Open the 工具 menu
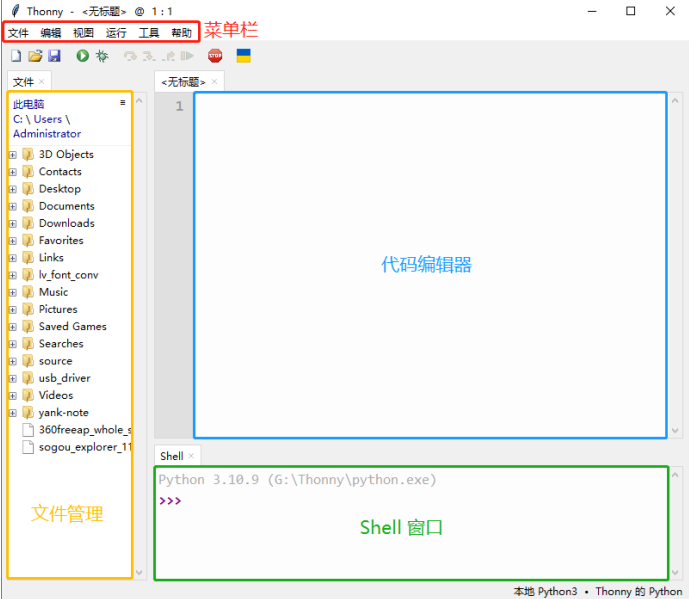Viewport: 689px width, 599px height. (148, 33)
